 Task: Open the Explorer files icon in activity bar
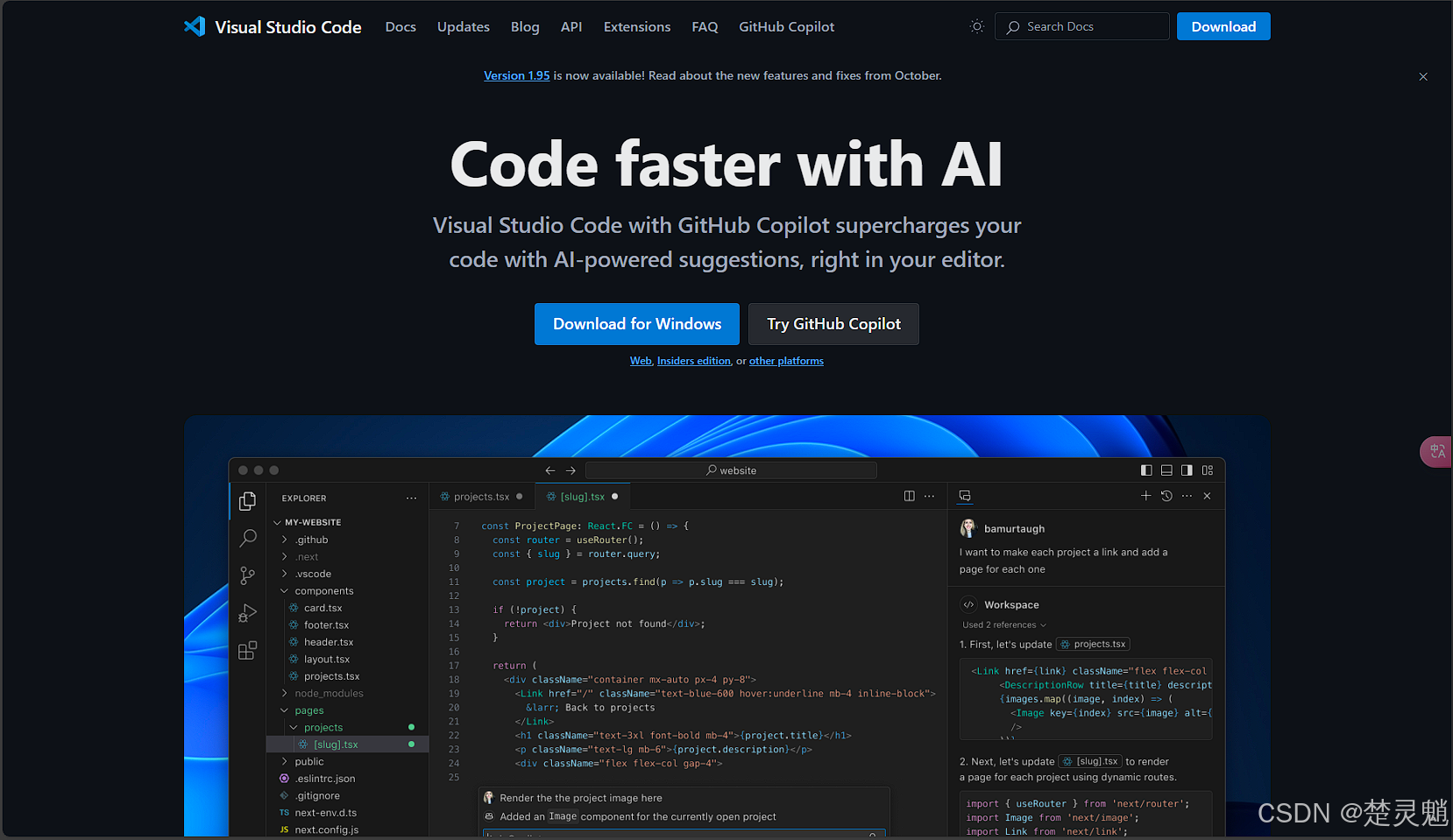point(248,501)
